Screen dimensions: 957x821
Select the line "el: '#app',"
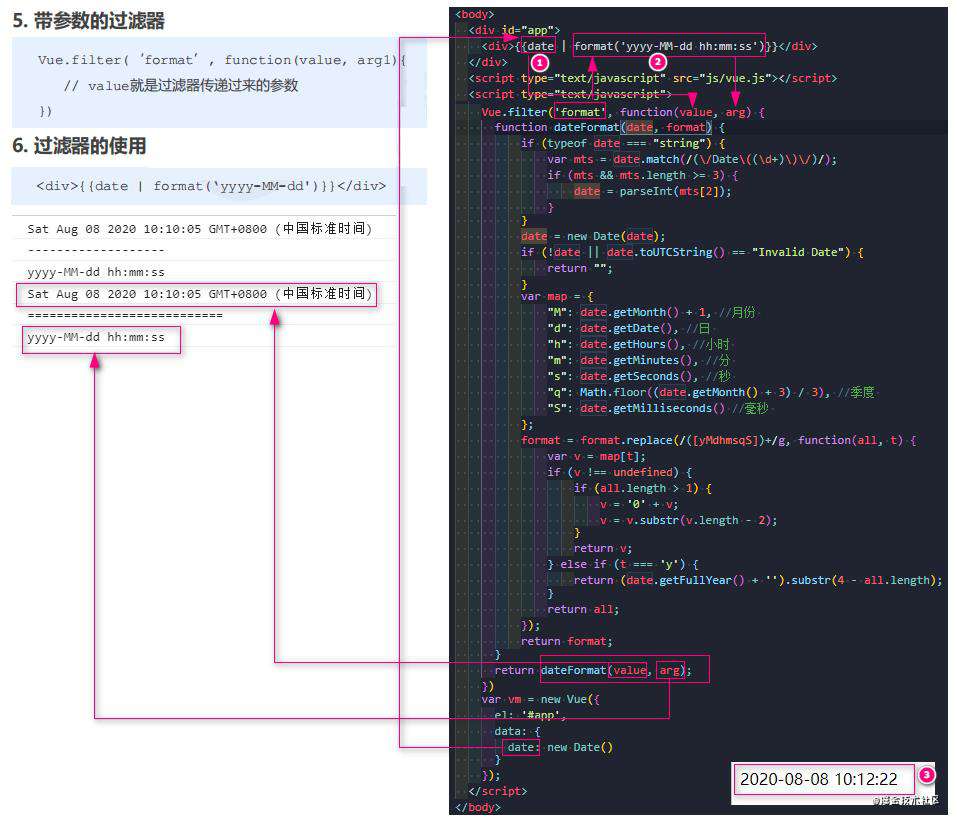pyautogui.click(x=530, y=715)
